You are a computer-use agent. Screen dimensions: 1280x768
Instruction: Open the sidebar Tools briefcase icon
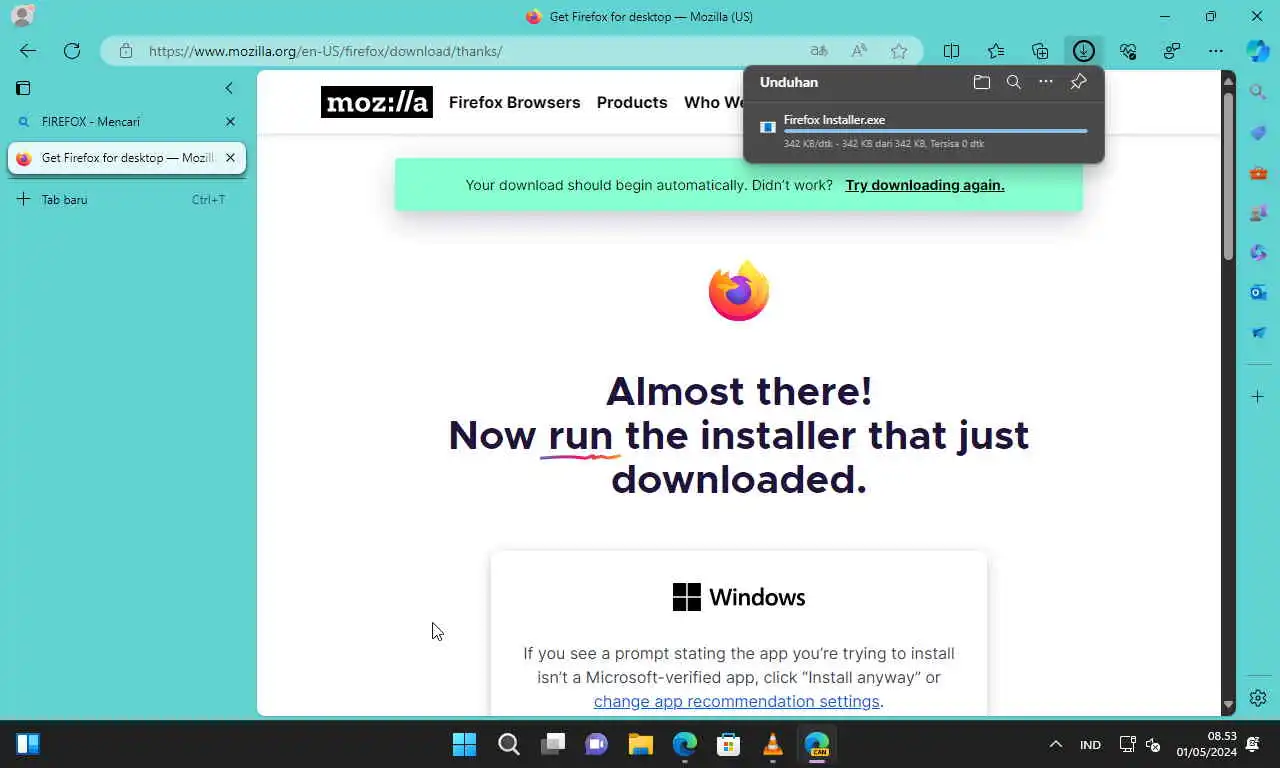coord(1258,172)
